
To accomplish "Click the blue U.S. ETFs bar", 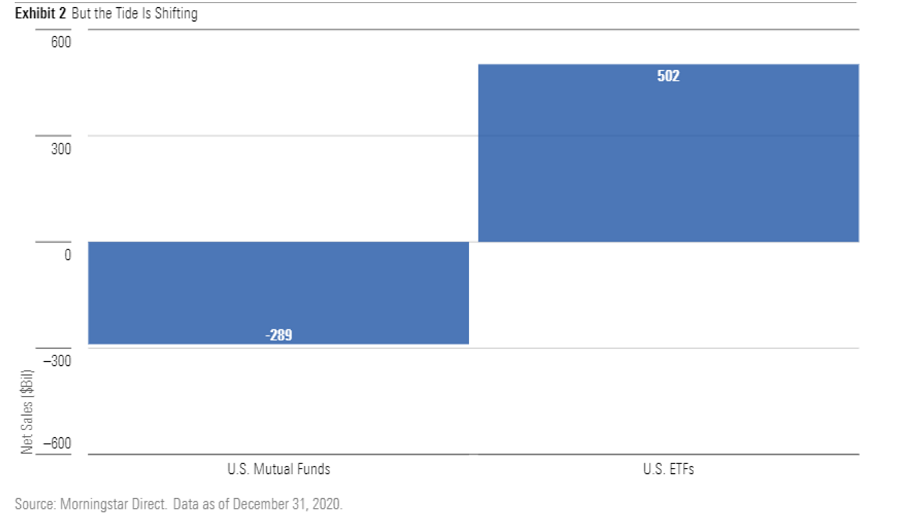I will tap(668, 160).
